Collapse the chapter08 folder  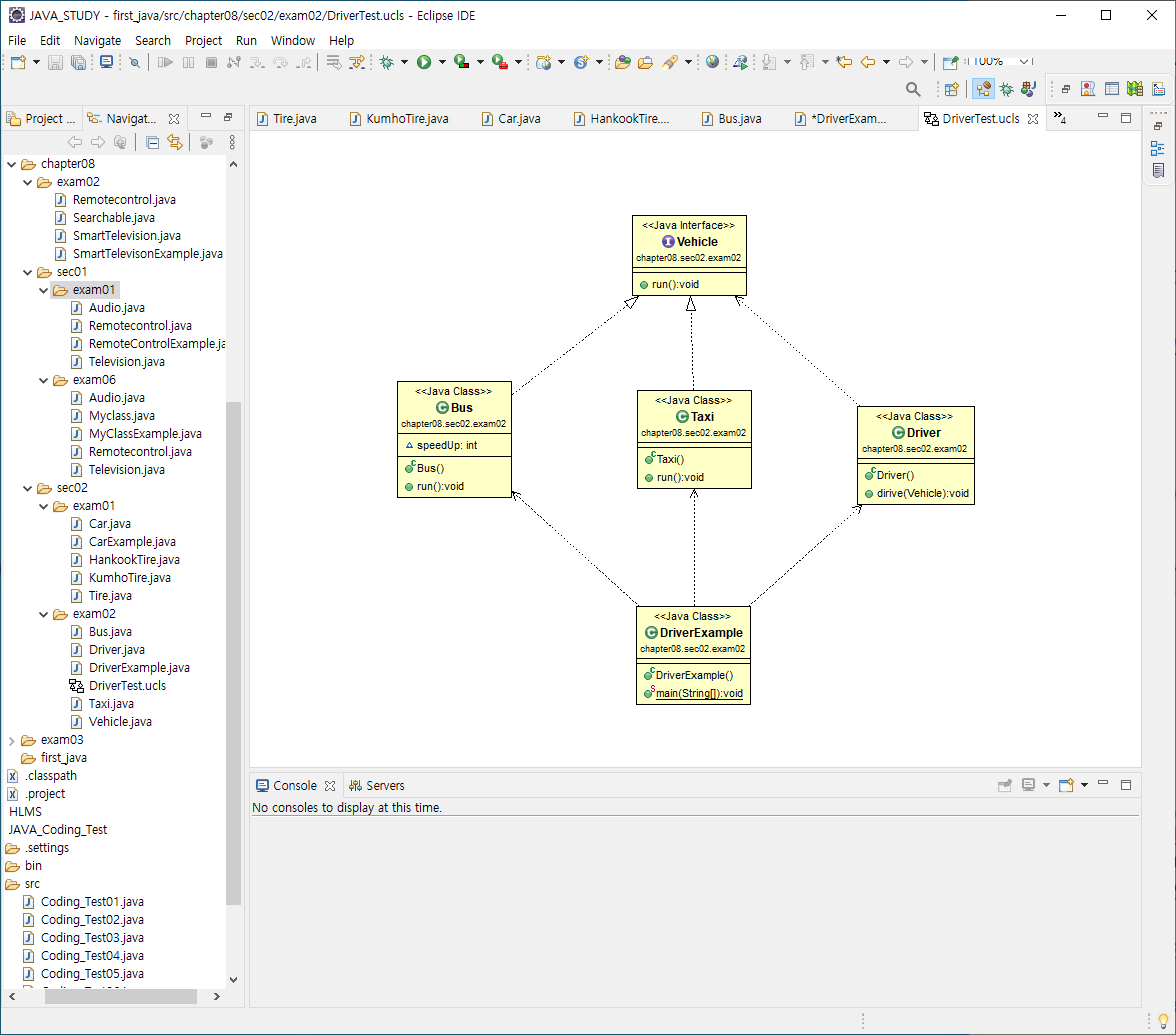coord(12,164)
